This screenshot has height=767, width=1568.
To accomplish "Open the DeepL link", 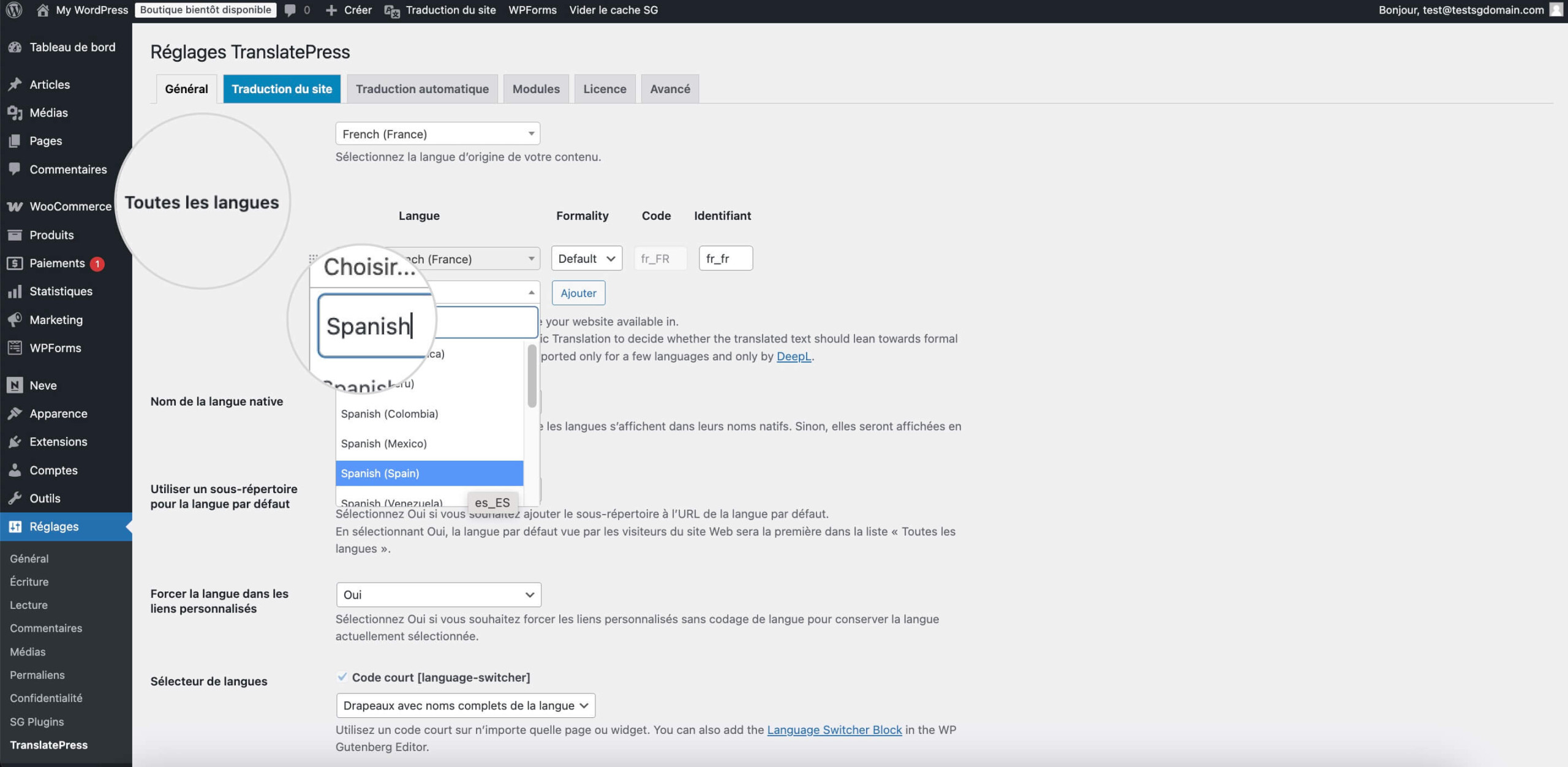I will 794,356.
